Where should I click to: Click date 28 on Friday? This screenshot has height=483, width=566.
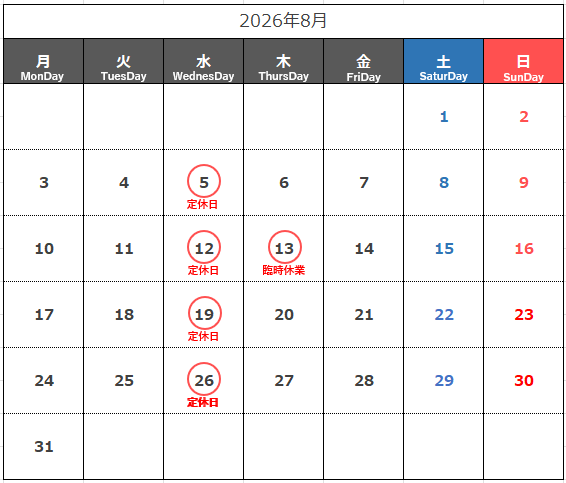tap(364, 381)
